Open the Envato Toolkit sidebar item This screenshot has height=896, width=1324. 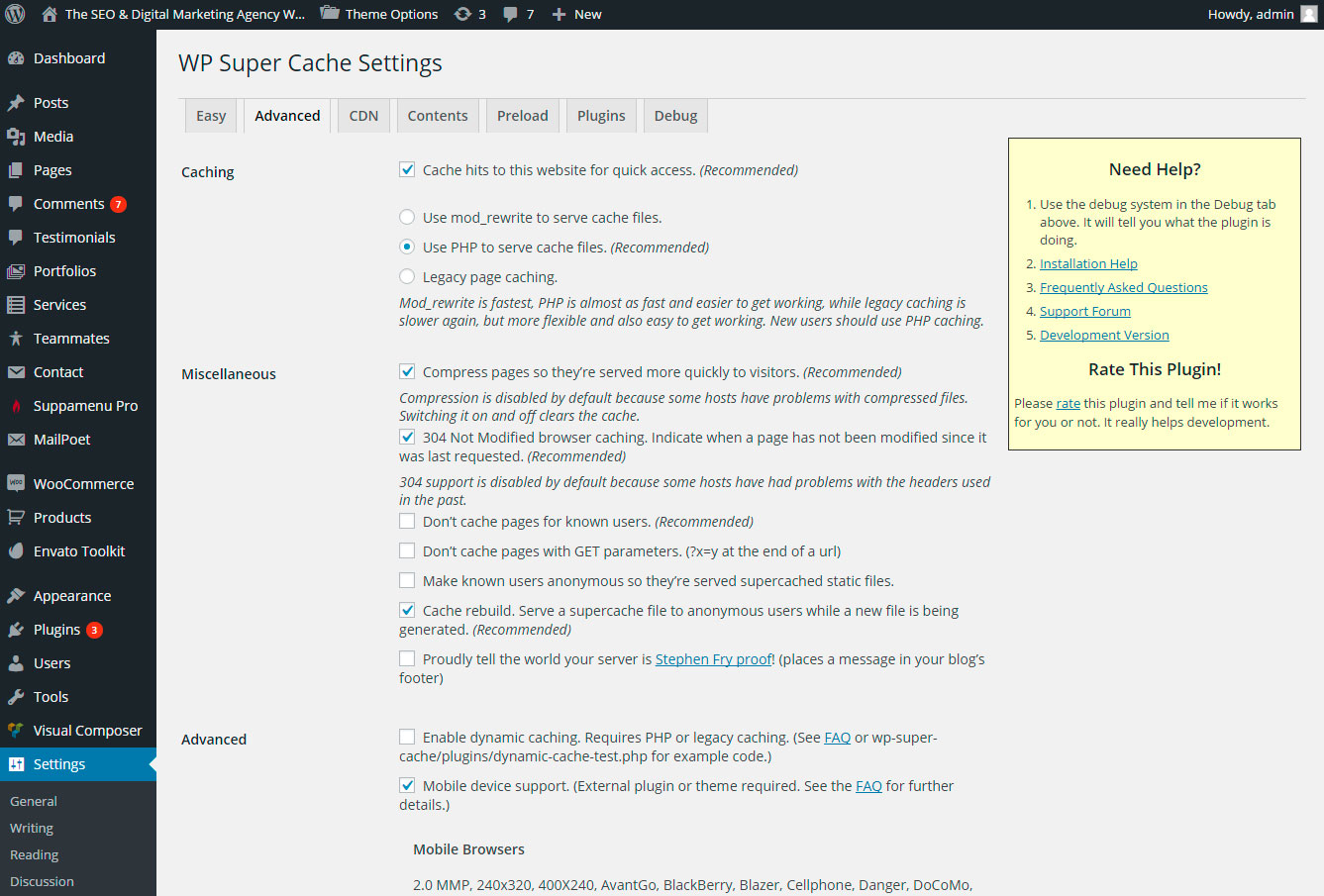click(x=79, y=551)
